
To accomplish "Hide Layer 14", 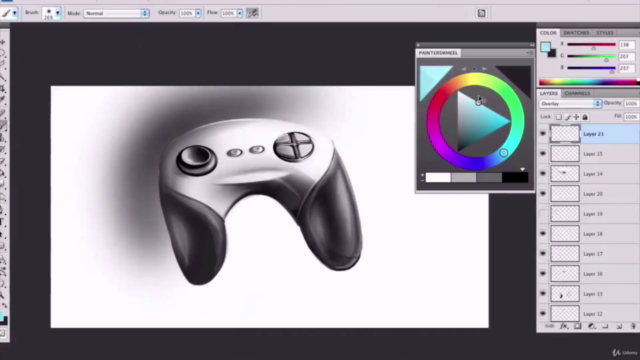I will click(543, 174).
